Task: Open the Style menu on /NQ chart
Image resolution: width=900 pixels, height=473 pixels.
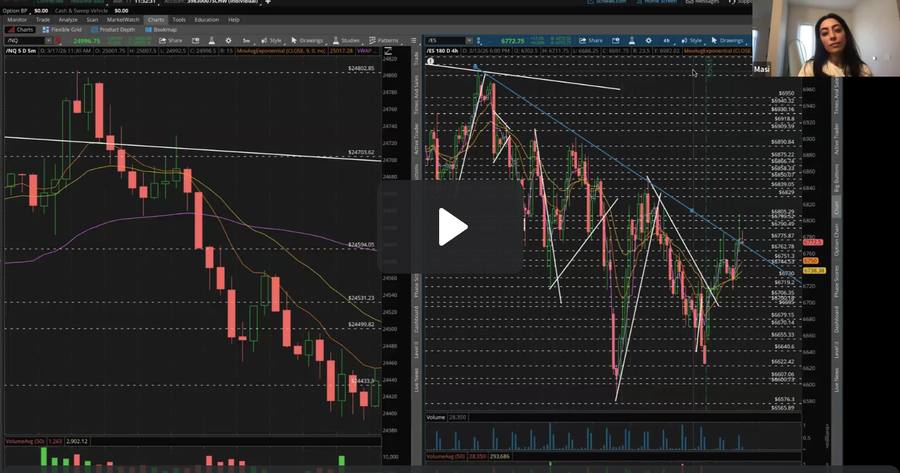Action: 271,41
